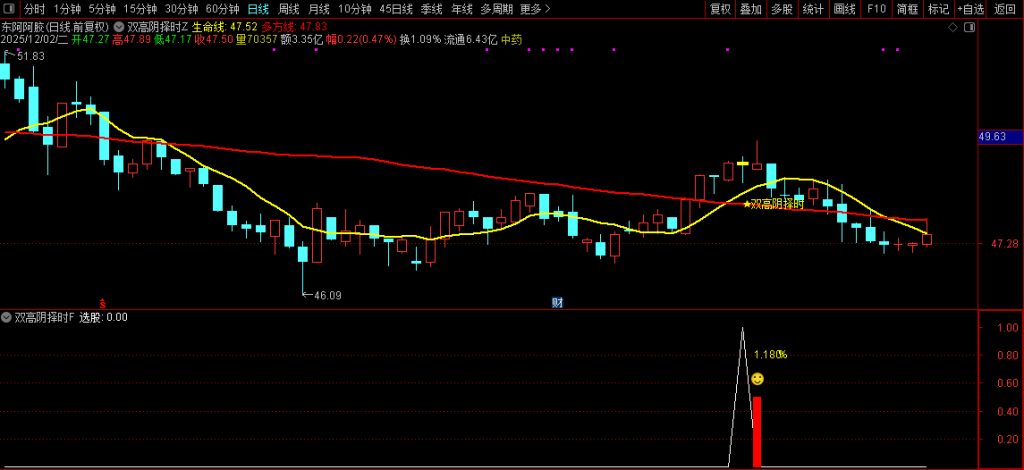Image resolution: width=1024 pixels, height=470 pixels.
Task: Click the 选股: 0.00 value
Action: pyautogui.click(x=103, y=318)
